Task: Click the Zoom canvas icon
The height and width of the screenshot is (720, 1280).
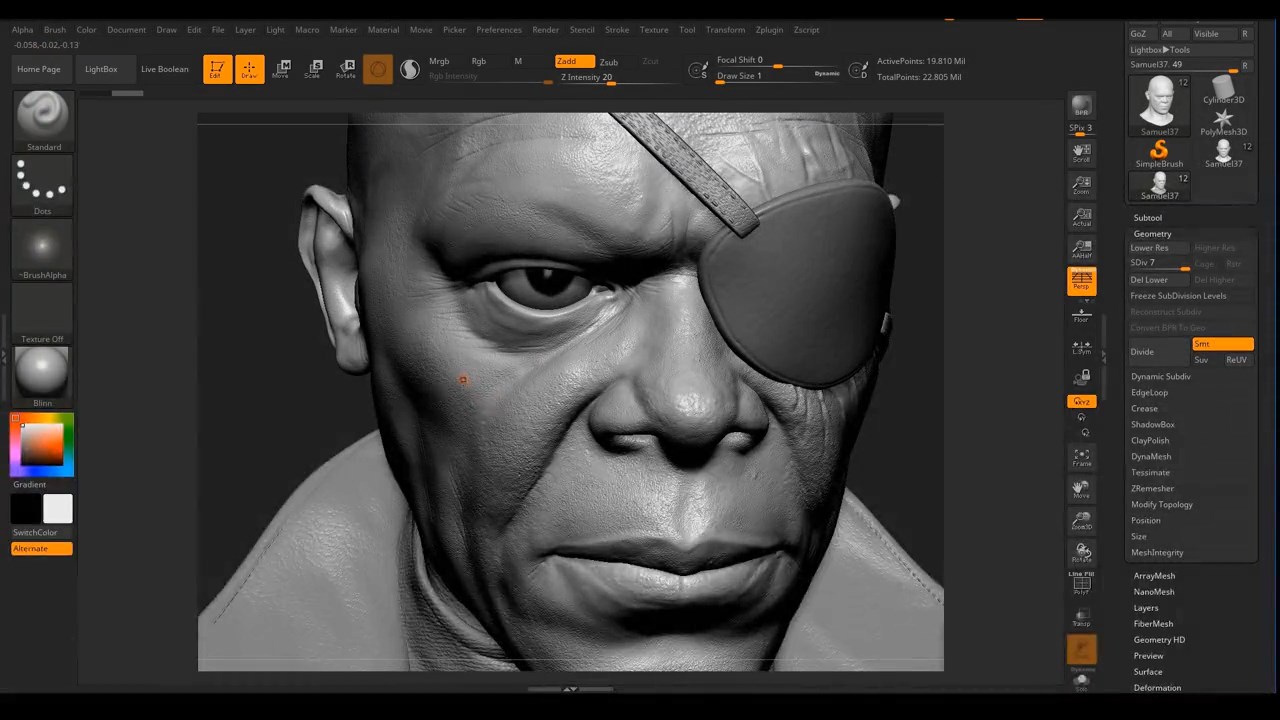Action: (1081, 184)
